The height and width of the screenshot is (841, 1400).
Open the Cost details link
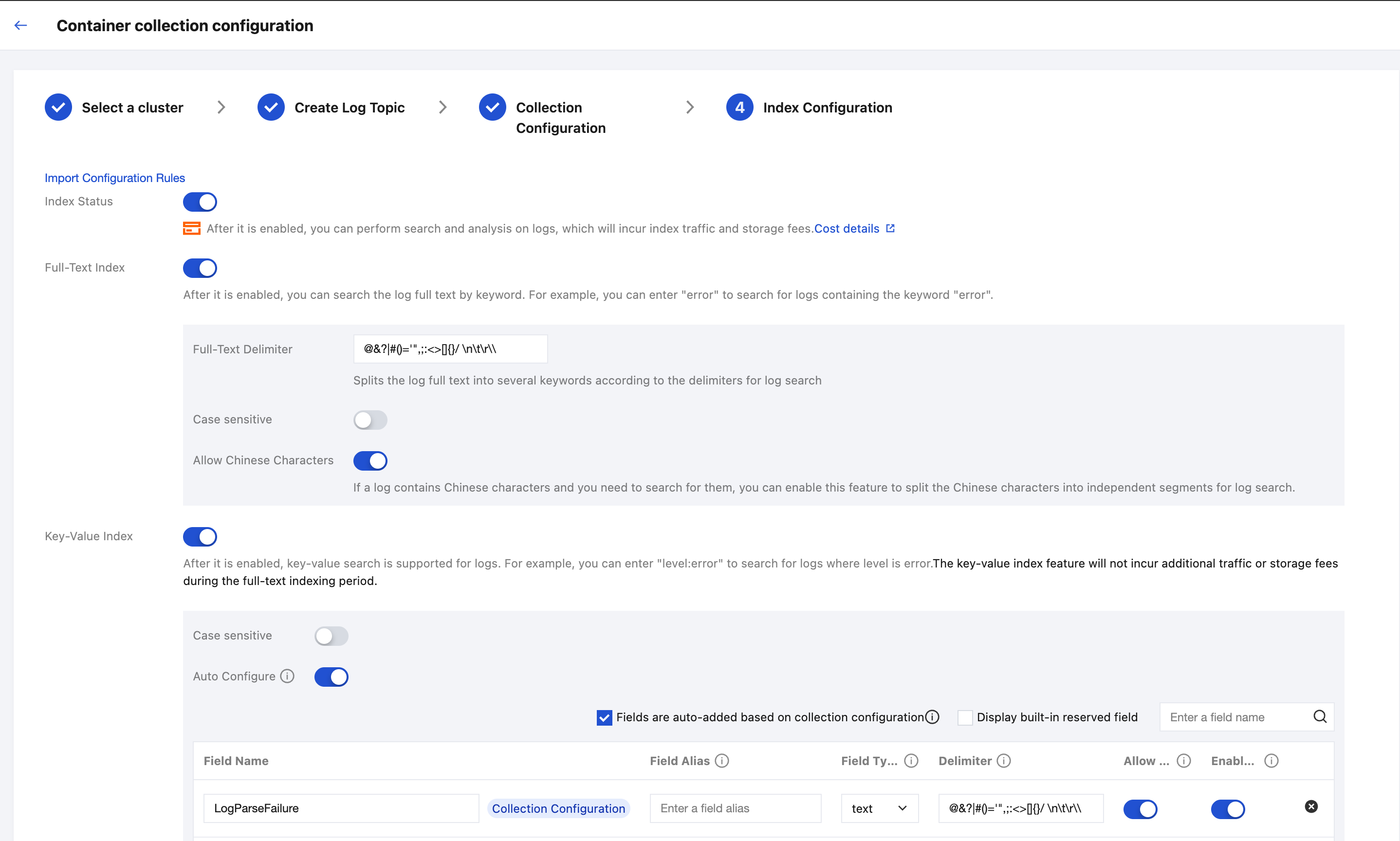point(846,228)
